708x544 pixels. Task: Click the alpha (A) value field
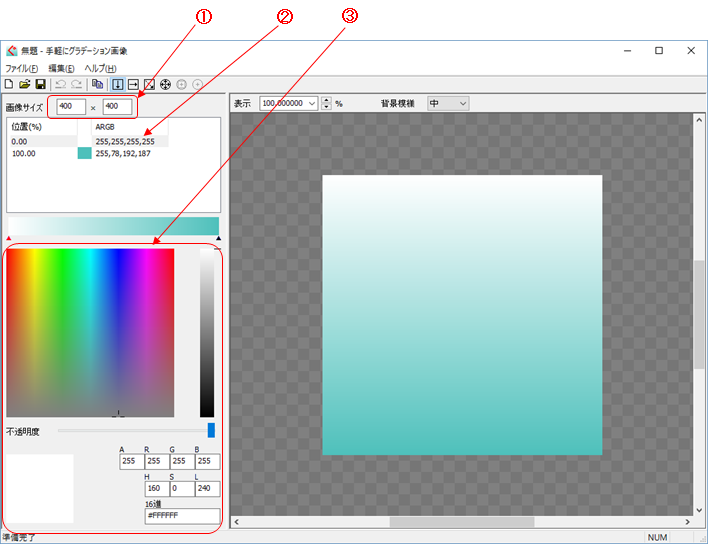tap(131, 461)
